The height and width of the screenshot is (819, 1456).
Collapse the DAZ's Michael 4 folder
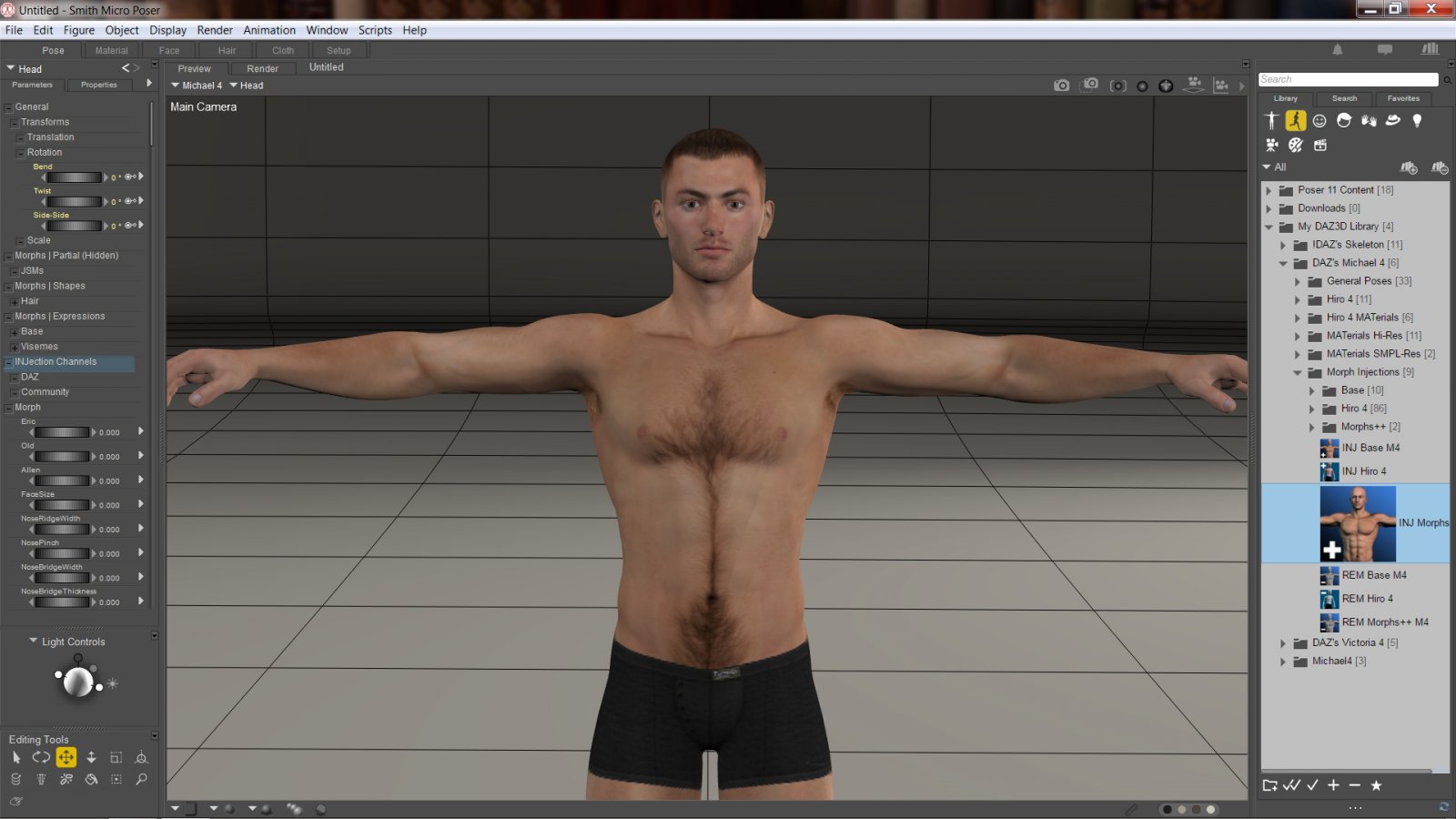1284,262
